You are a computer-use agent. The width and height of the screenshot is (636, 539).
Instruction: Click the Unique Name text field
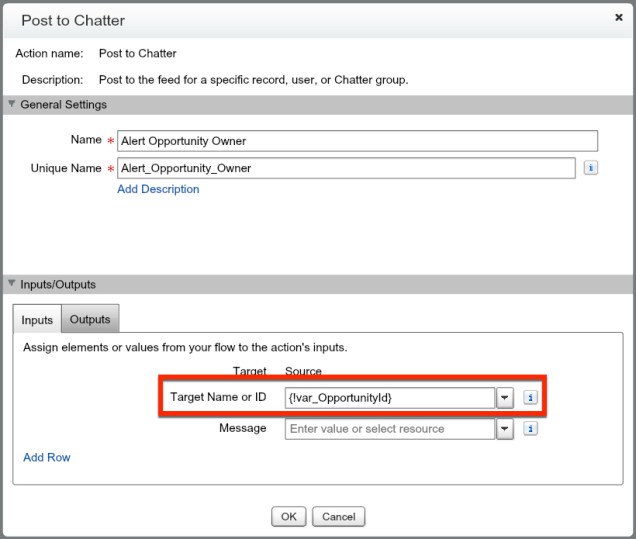click(x=346, y=168)
